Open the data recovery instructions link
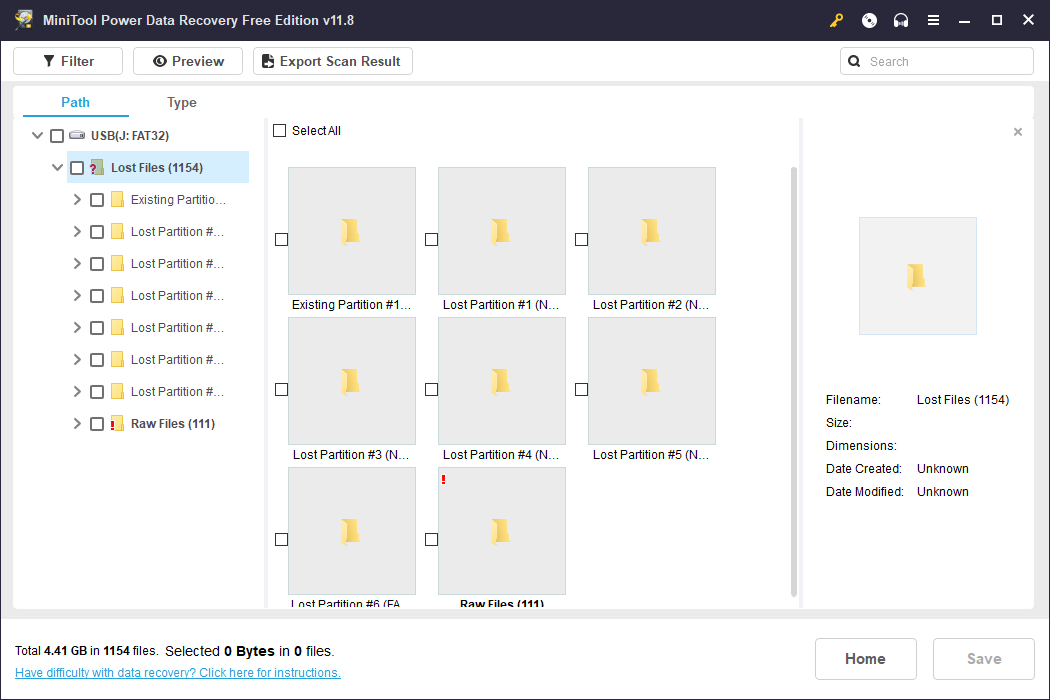Screen dimensions: 1050x700 (x=178, y=673)
